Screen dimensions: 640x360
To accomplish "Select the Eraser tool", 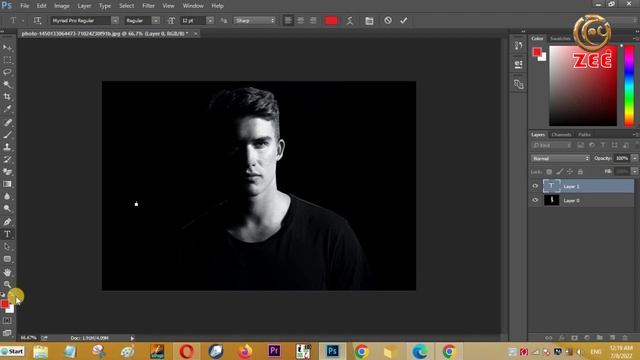I will tap(7, 171).
